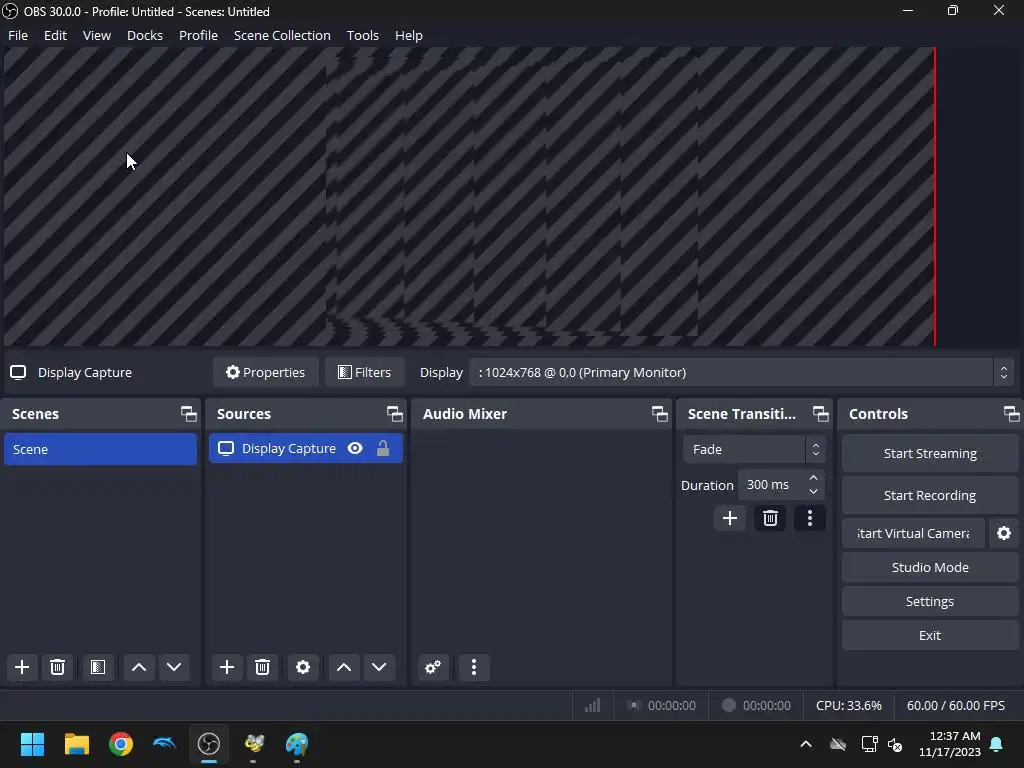Open the Display monitor dropdown
Screen dimensions: 1024x768
(x=742, y=372)
